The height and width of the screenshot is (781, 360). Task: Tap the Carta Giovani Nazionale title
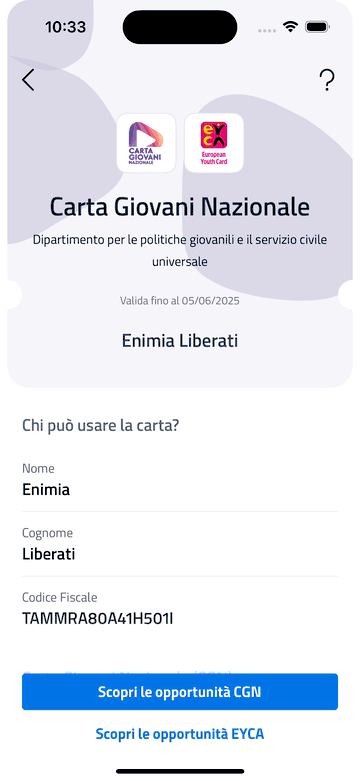[x=180, y=207]
